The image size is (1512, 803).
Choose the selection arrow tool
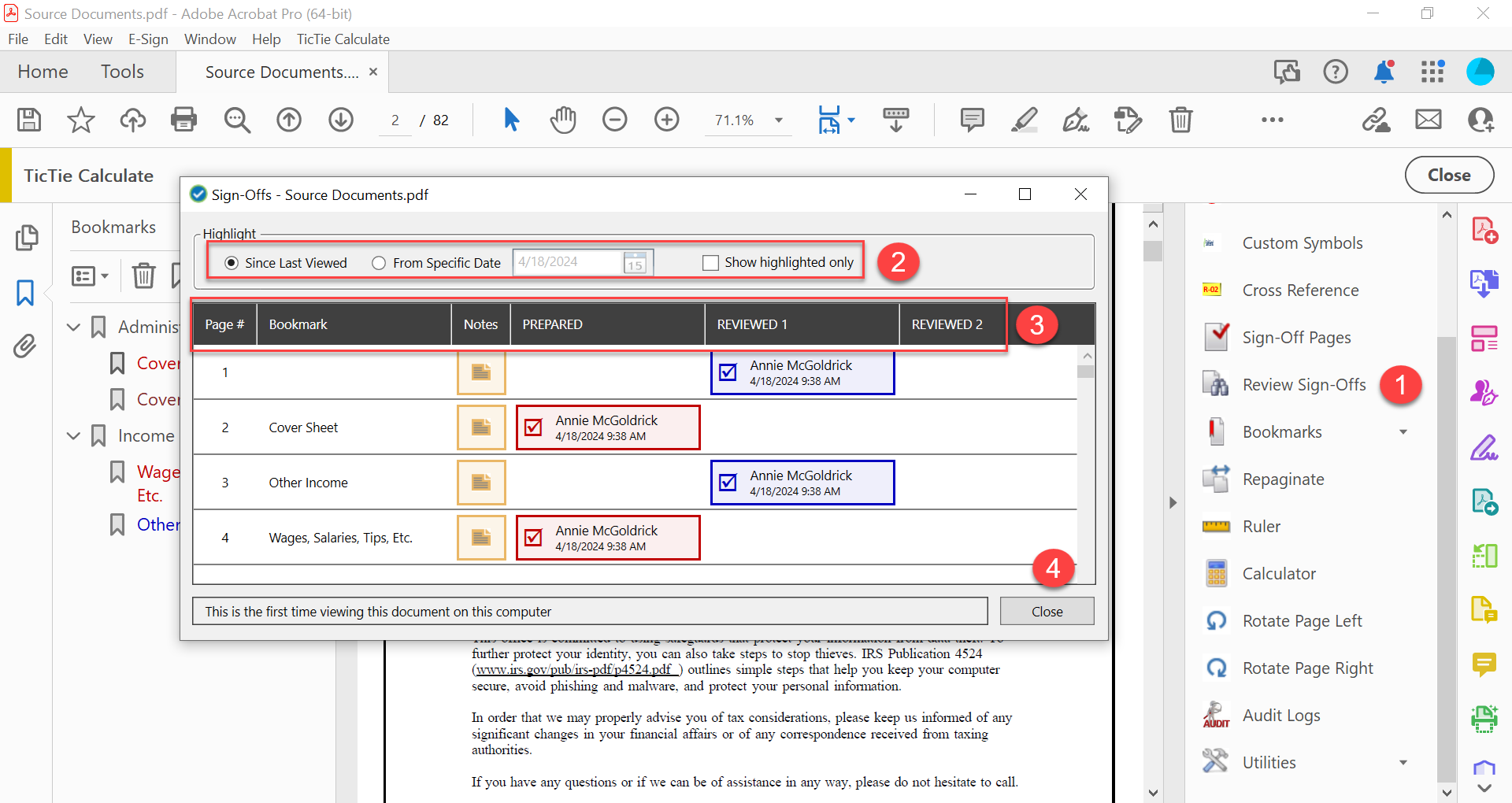click(x=511, y=120)
